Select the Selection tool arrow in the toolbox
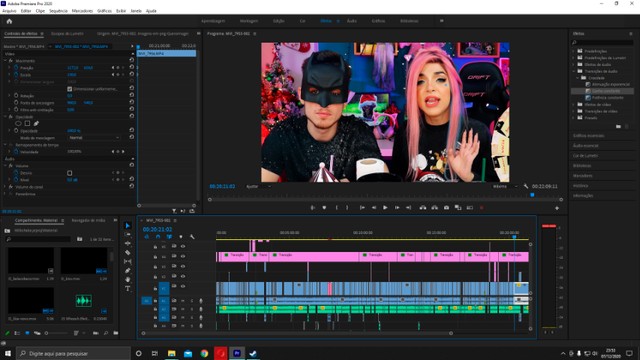Screen dimensions: 640x360 click(127, 225)
